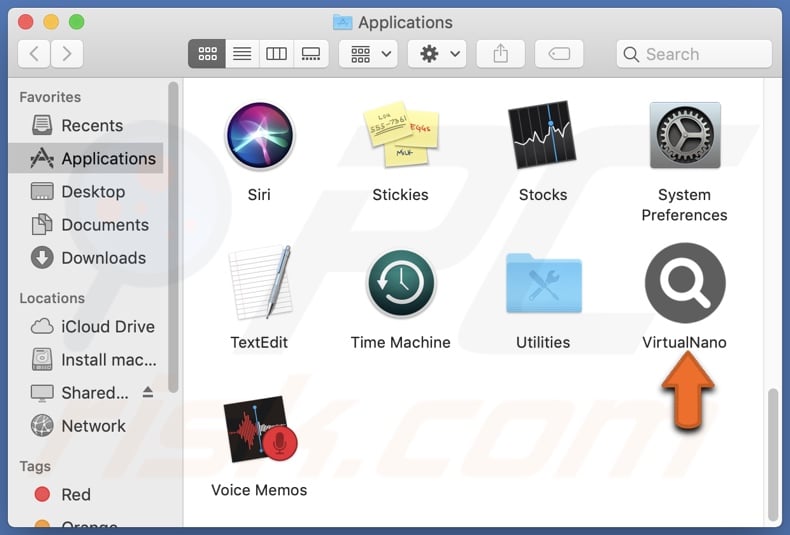Screen dimensions: 790x535
Task: Click the "Voice Memos" label
Action: pos(259,490)
